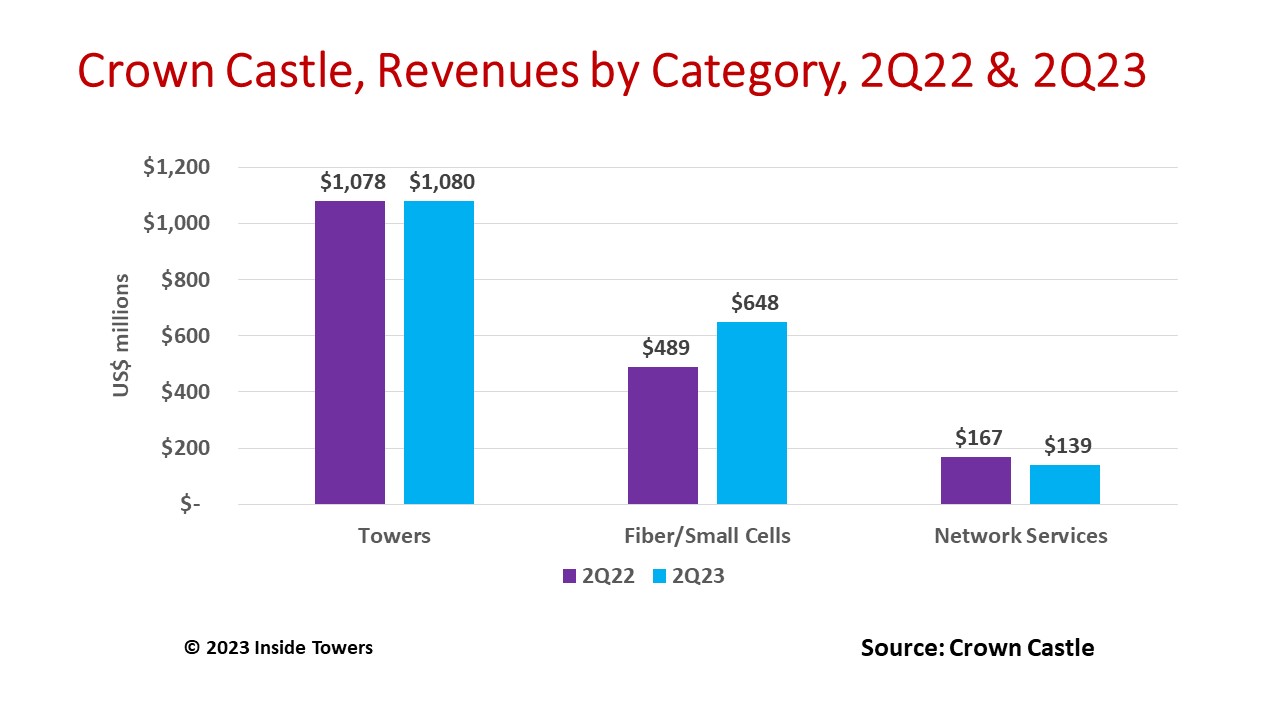Viewport: 1280px width, 720px height.
Task: Click the Fiber/Small Cells category label
Action: tap(707, 536)
